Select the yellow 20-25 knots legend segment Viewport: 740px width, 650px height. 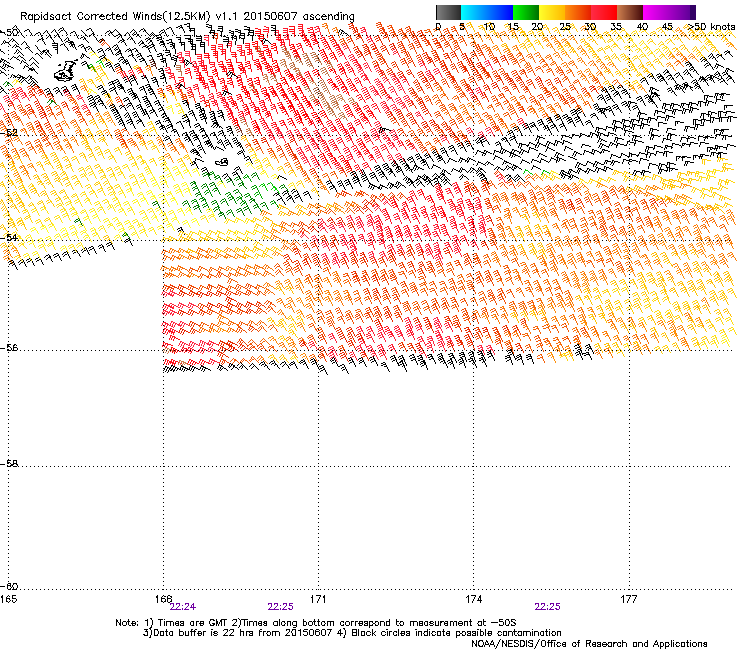[552, 12]
